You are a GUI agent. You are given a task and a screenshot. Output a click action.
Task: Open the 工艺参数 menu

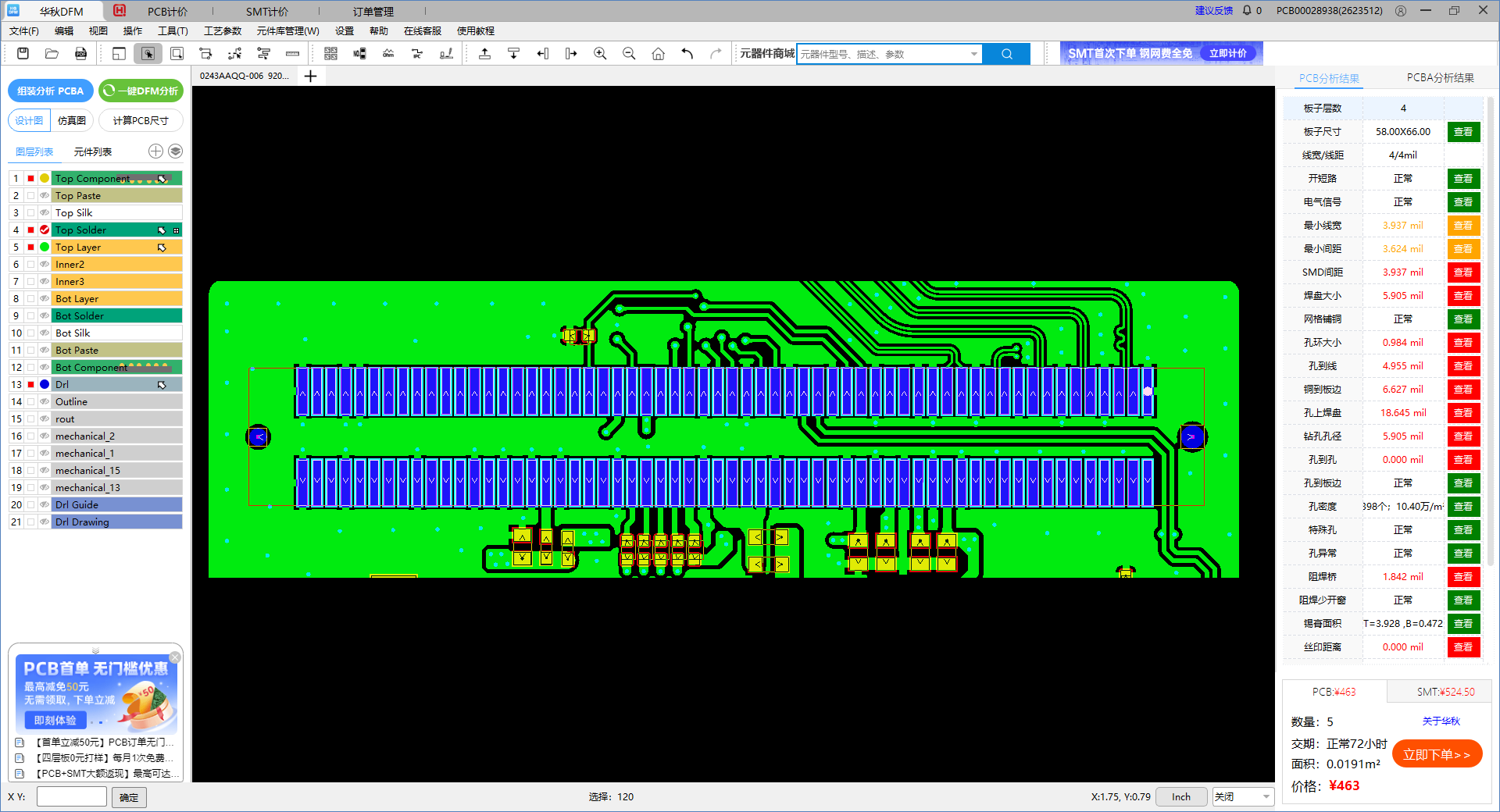[x=223, y=31]
